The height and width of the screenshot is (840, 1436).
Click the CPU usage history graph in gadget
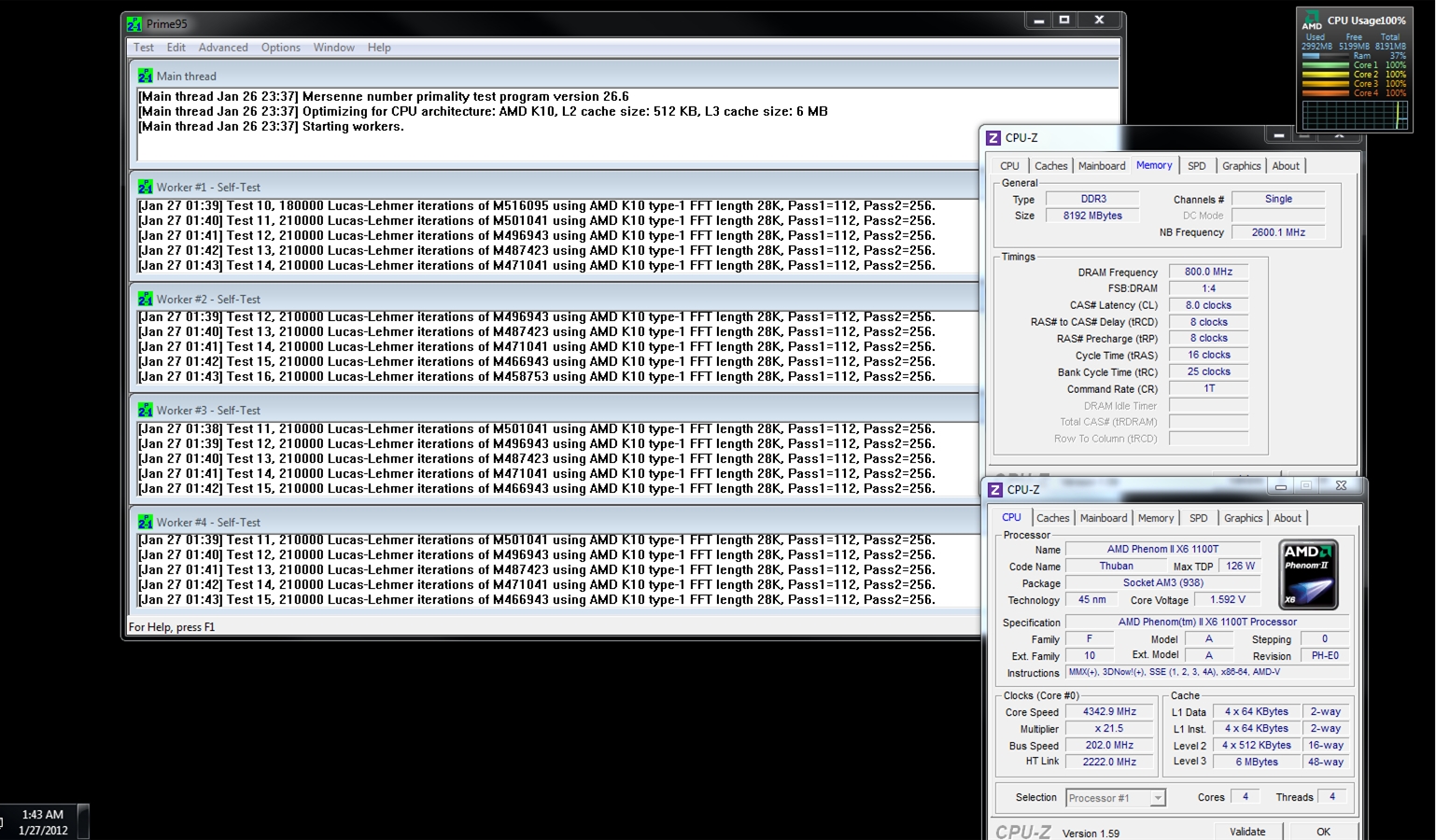point(1355,115)
